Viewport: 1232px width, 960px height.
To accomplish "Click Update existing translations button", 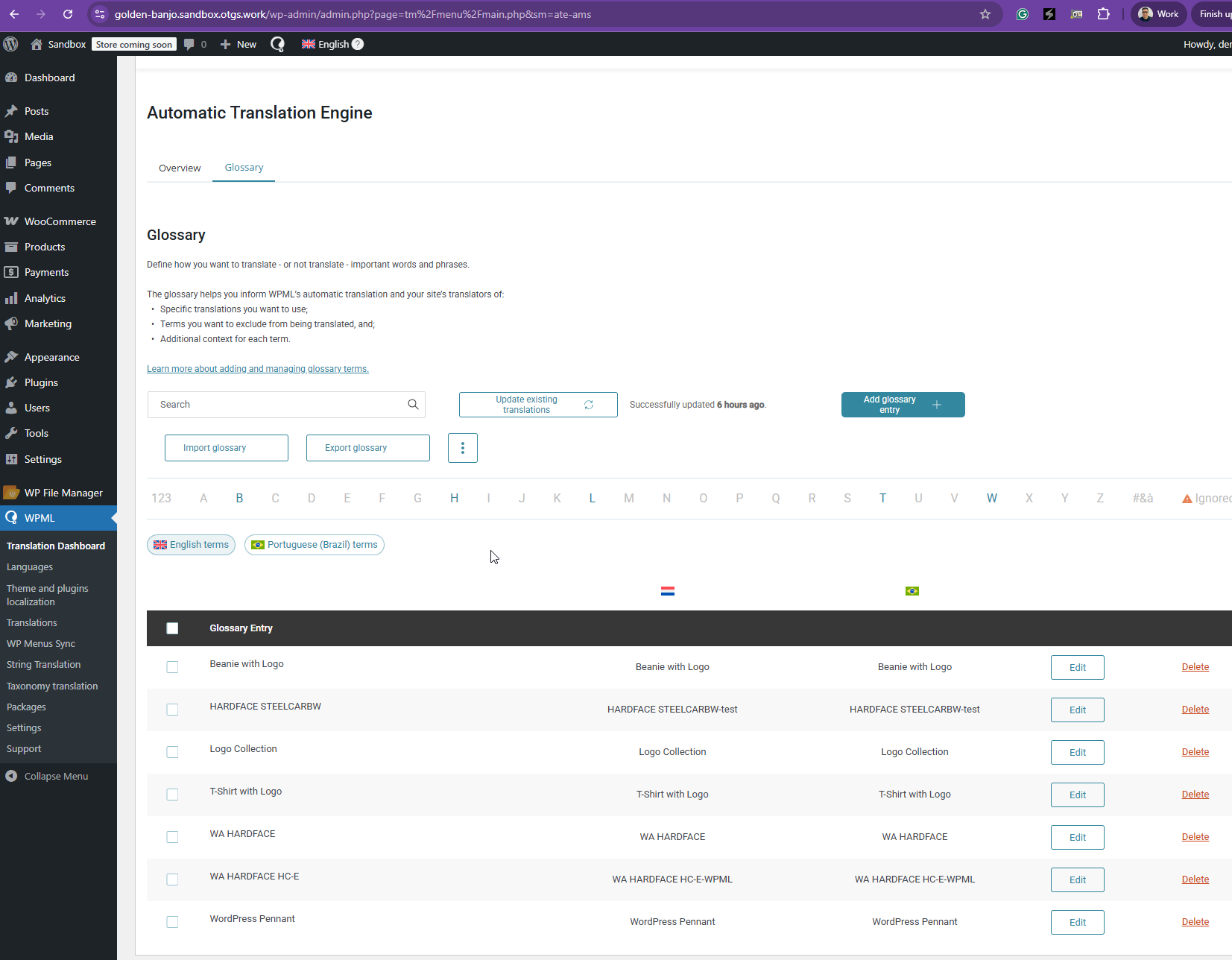I will coord(538,405).
